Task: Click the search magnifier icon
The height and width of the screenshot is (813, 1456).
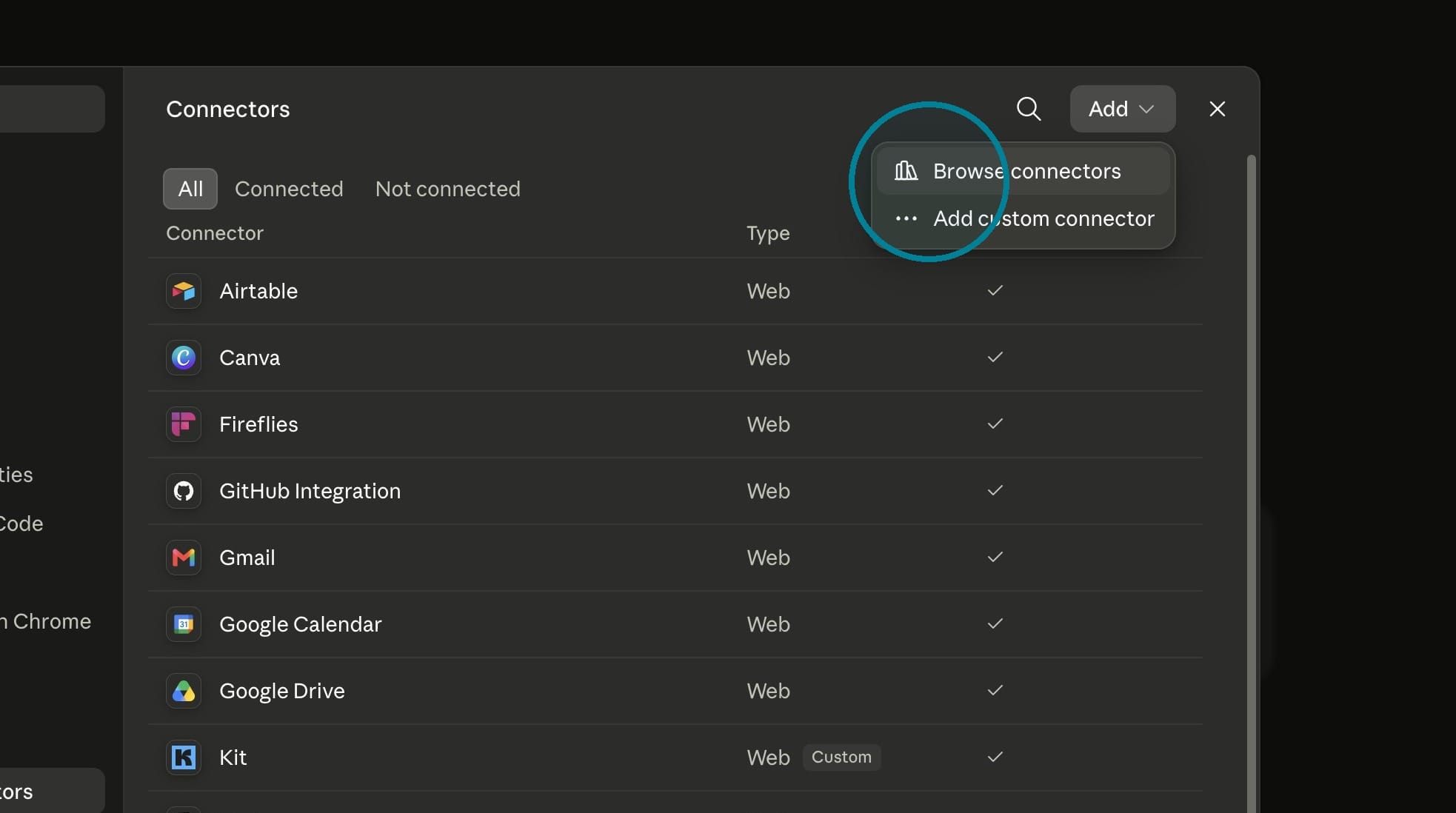Action: [1029, 109]
